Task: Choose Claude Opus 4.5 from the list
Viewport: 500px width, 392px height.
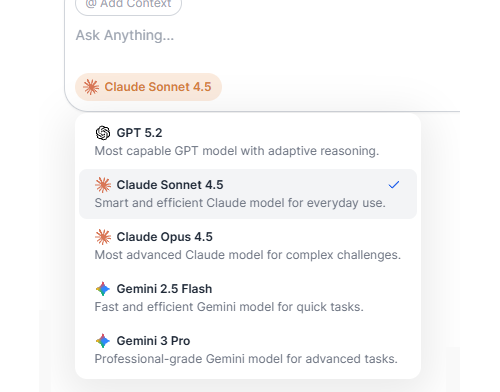Action: [x=248, y=246]
